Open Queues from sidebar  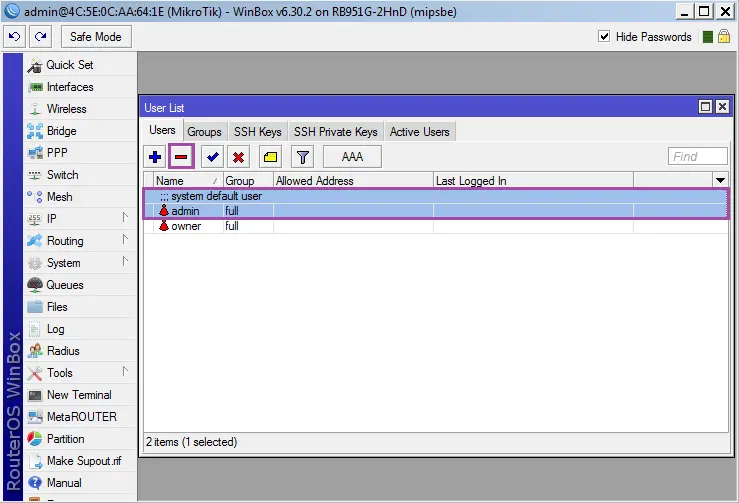pyautogui.click(x=80, y=285)
